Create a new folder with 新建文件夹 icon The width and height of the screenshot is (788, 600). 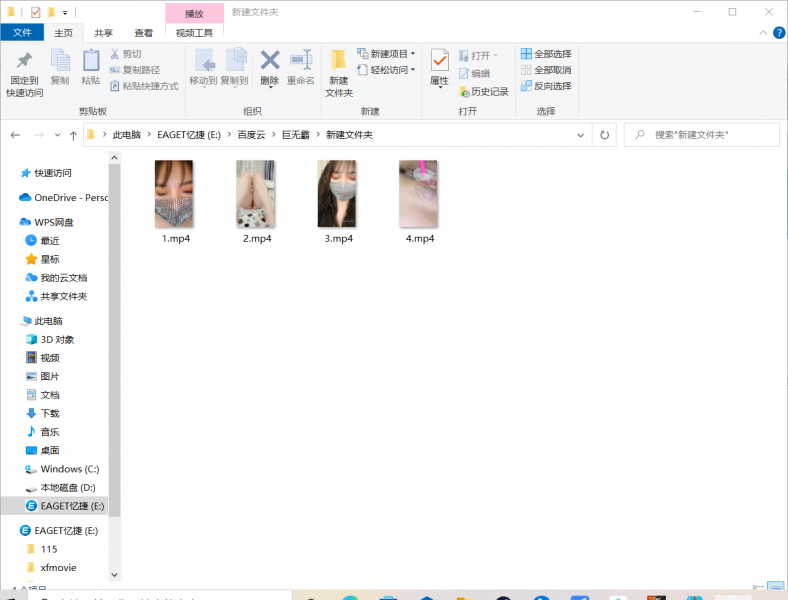click(339, 62)
